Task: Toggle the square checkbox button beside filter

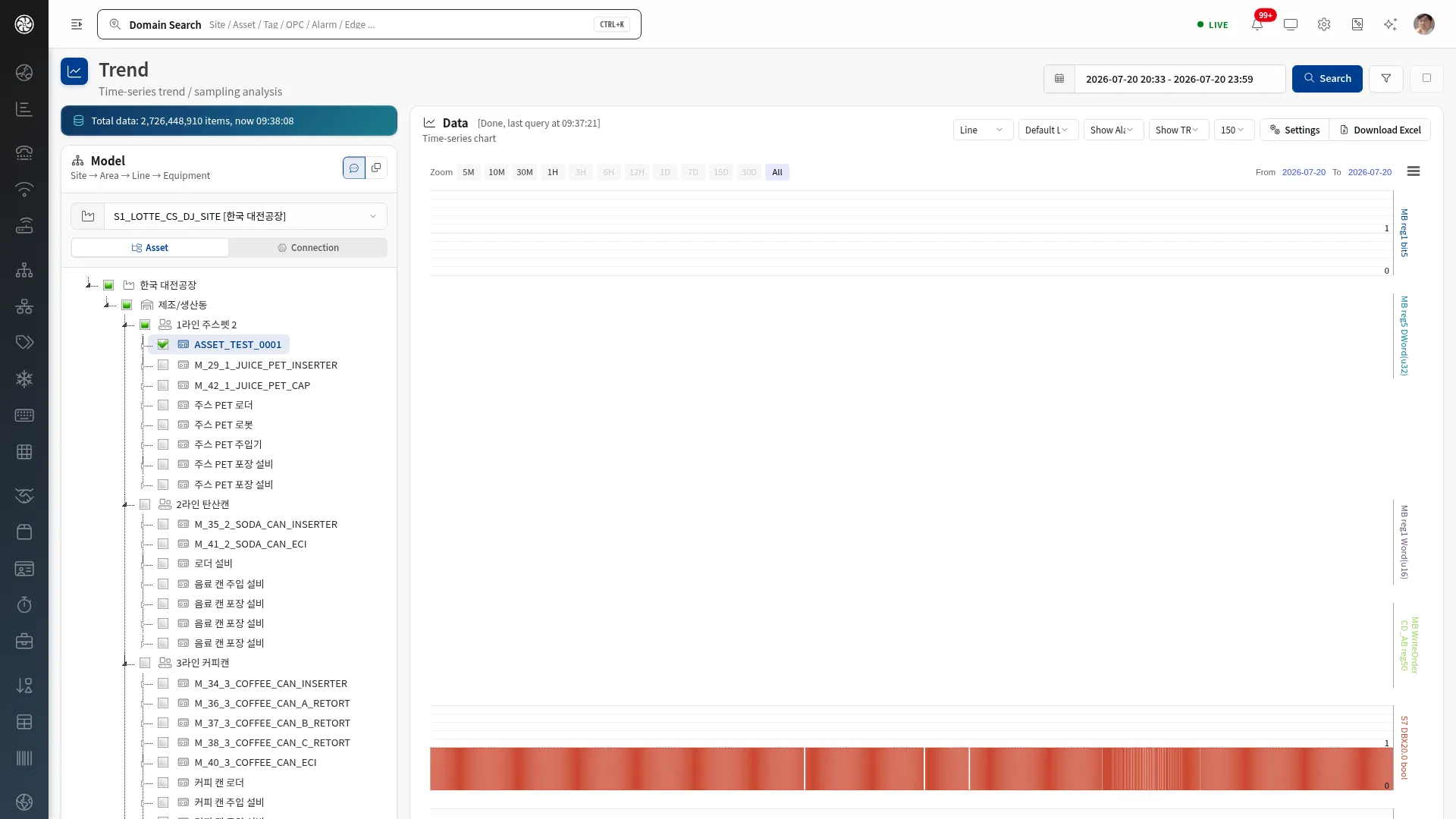Action: (x=1426, y=79)
